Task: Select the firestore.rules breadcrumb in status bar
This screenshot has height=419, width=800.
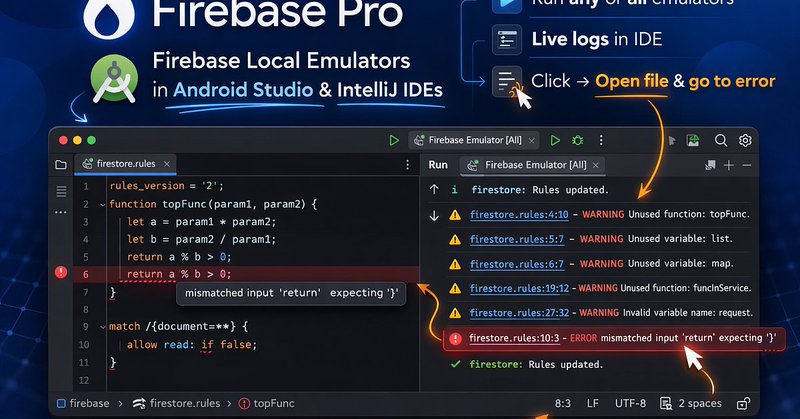Action: [177, 404]
